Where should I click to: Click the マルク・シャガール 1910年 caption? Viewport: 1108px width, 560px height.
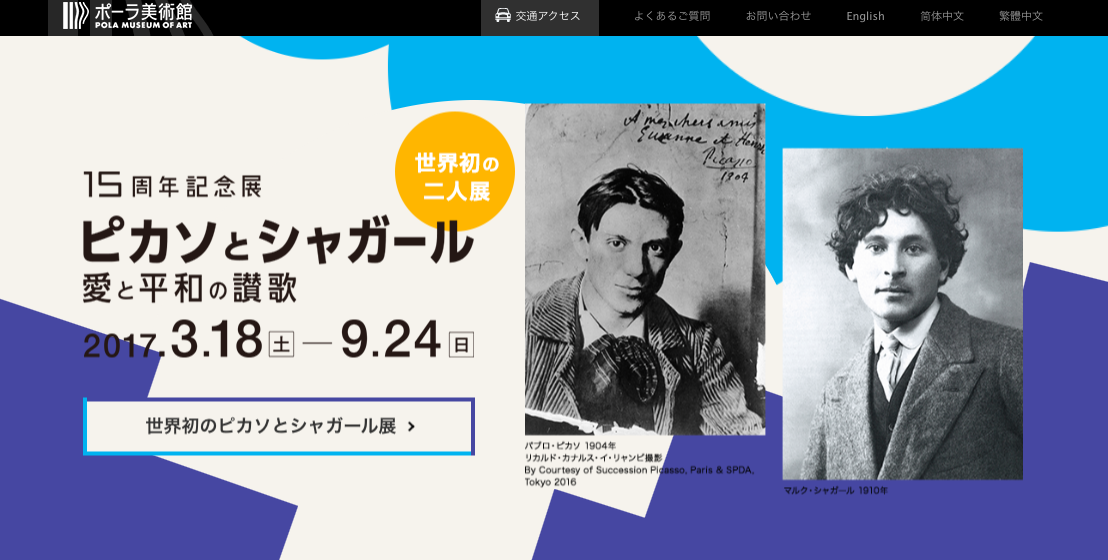(835, 490)
